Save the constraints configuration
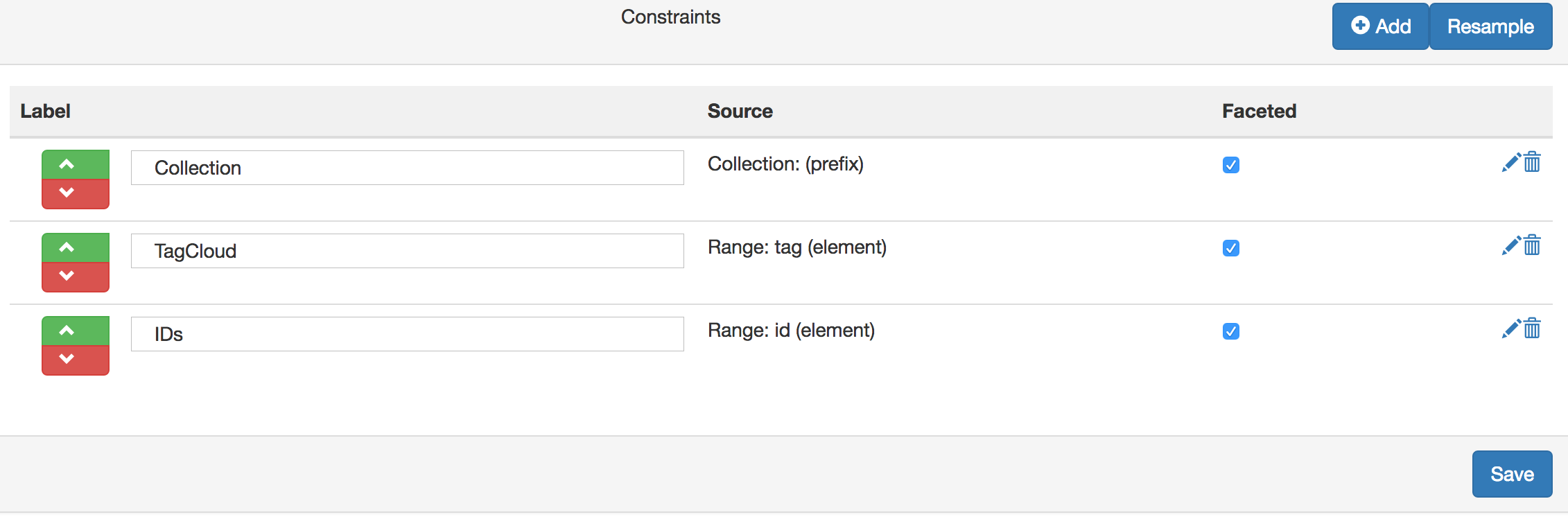1568x517 pixels. tap(1512, 474)
